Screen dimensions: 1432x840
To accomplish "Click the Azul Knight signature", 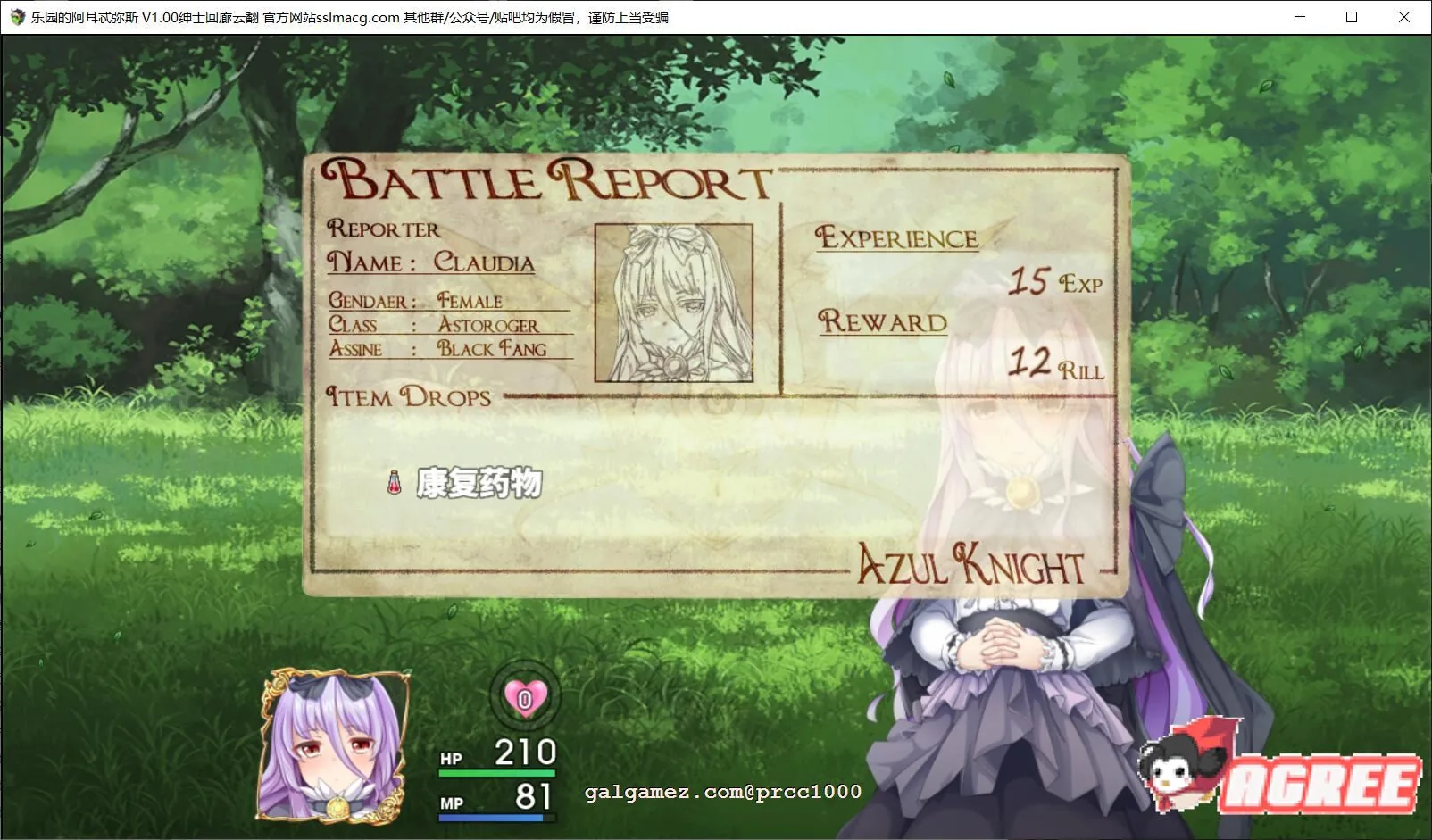I will (x=970, y=564).
